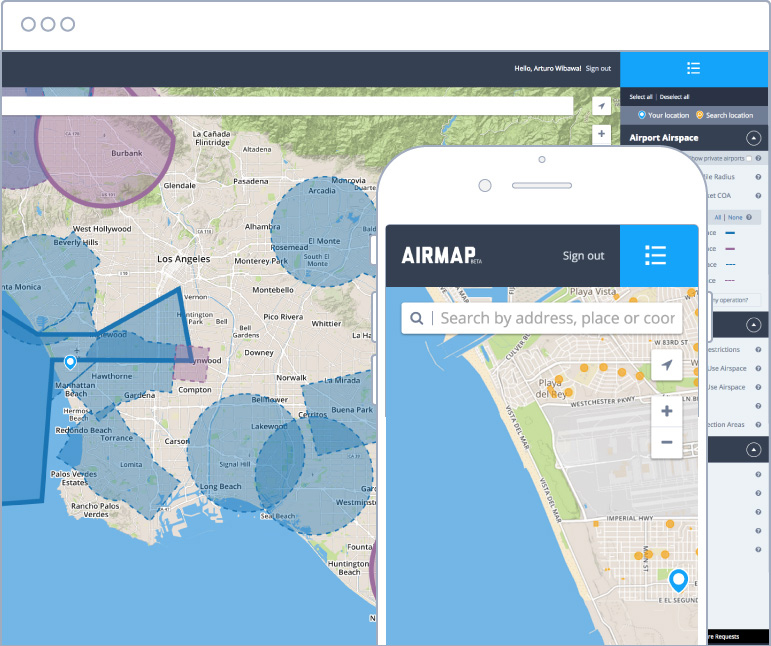Click the Pasadena map label

click(x=251, y=181)
